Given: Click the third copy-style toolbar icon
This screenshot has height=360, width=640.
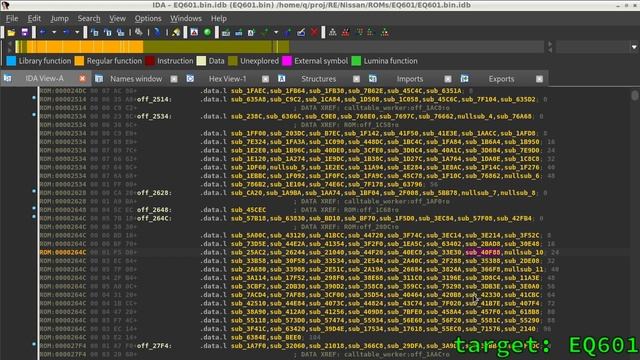Looking at the screenshot, I should [x=120, y=32].
